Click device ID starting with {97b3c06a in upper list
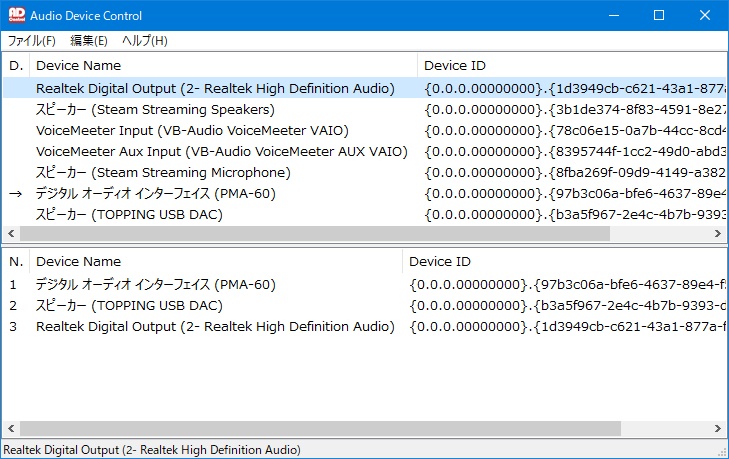 tap(575, 193)
